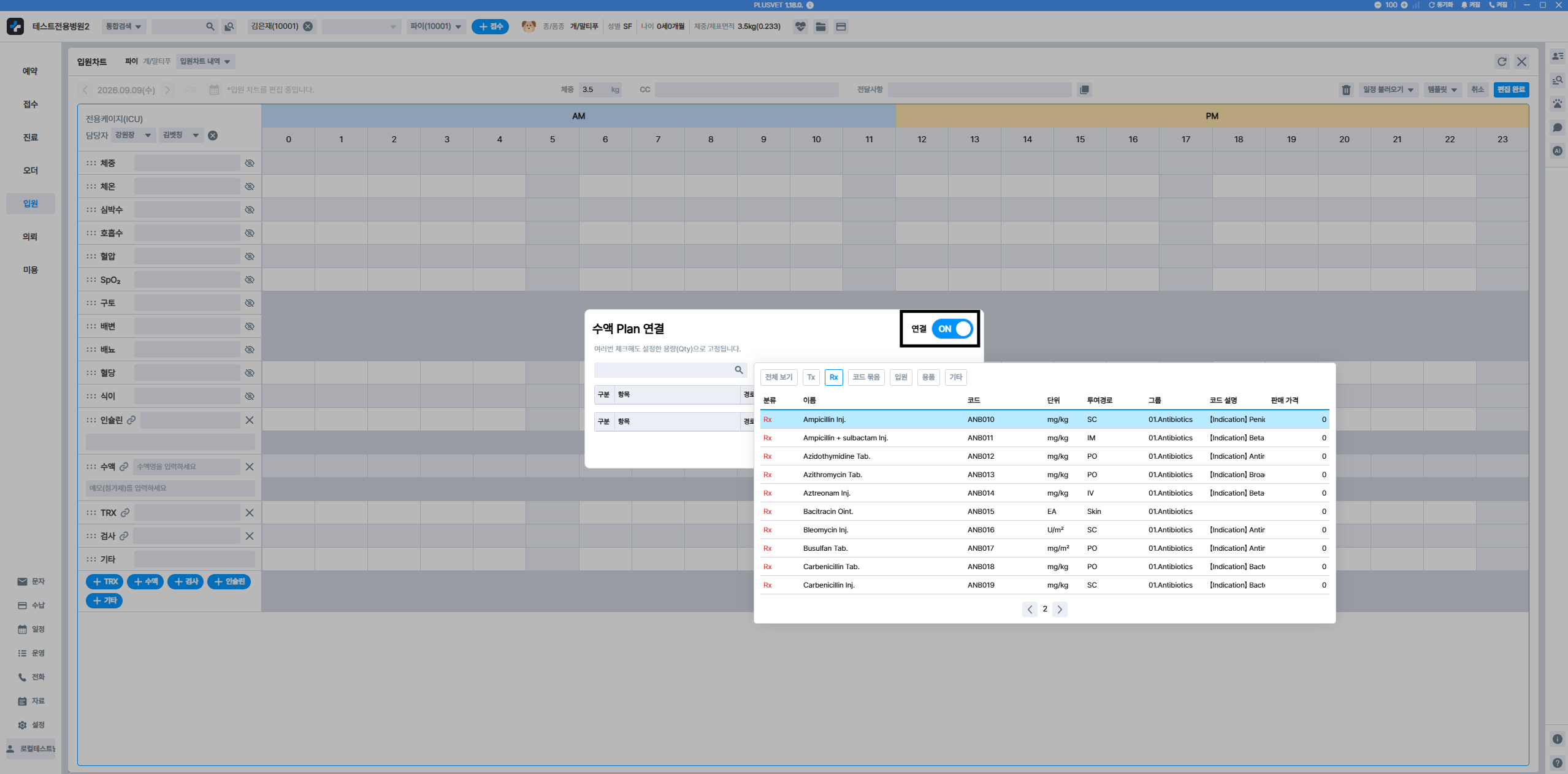Click the search icon in 수액 Plan dialog
Image resolution: width=1568 pixels, height=774 pixels.
738,370
